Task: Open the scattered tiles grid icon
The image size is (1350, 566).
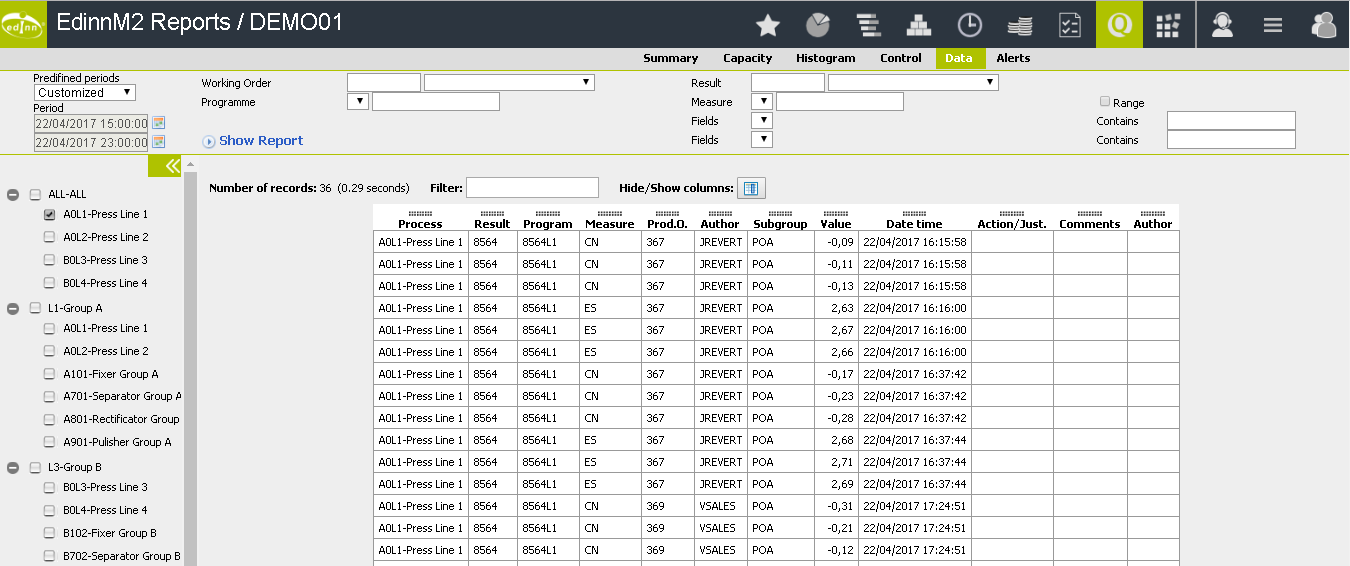Action: (1168, 25)
